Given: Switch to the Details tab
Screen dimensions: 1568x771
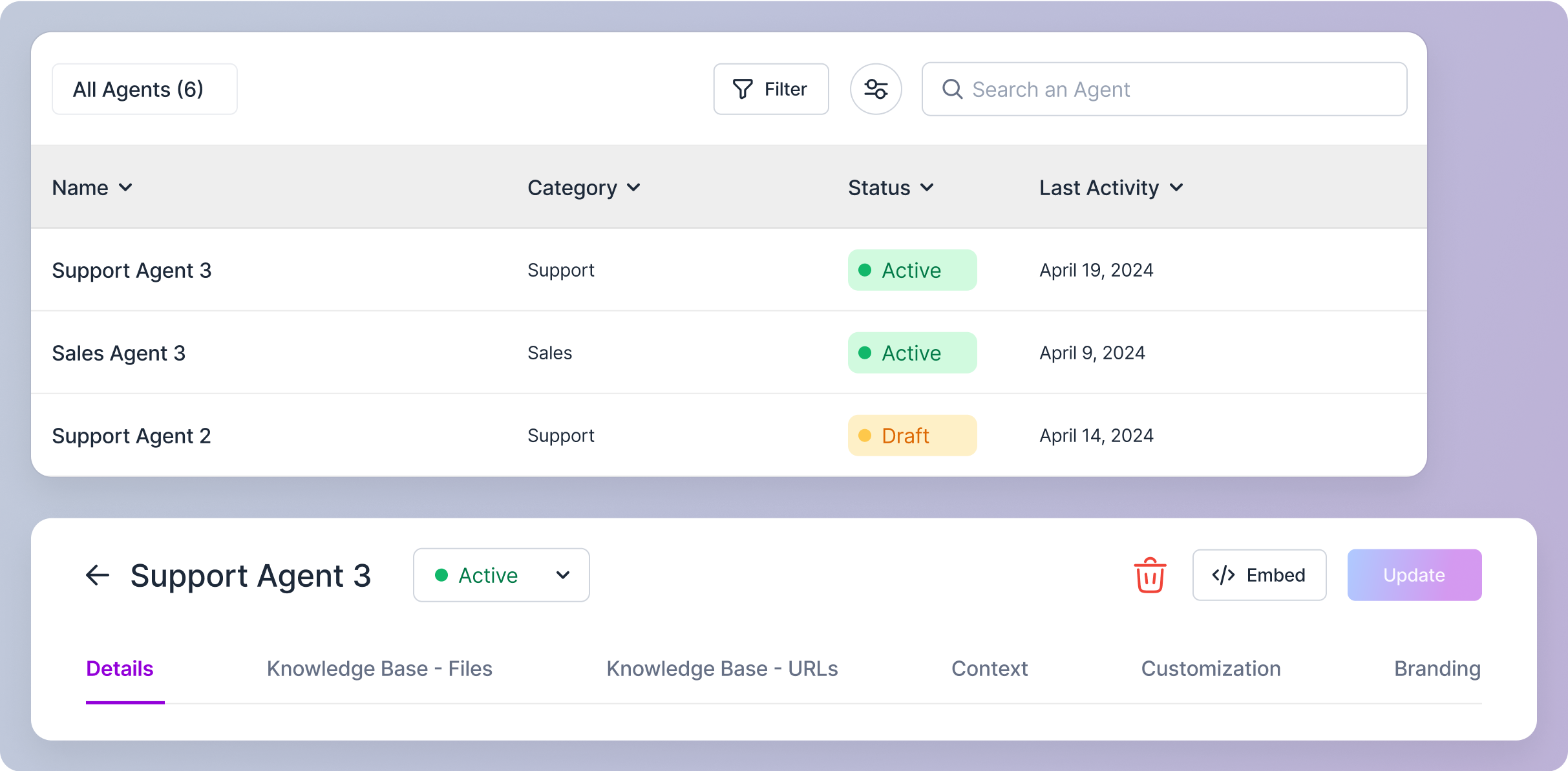Looking at the screenshot, I should (x=120, y=669).
